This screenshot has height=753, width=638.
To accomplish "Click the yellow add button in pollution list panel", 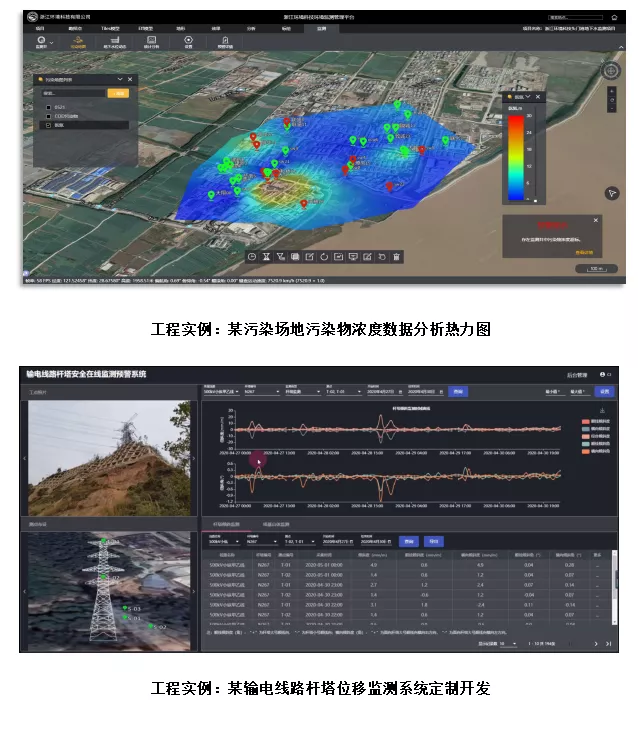I will 118,94.
